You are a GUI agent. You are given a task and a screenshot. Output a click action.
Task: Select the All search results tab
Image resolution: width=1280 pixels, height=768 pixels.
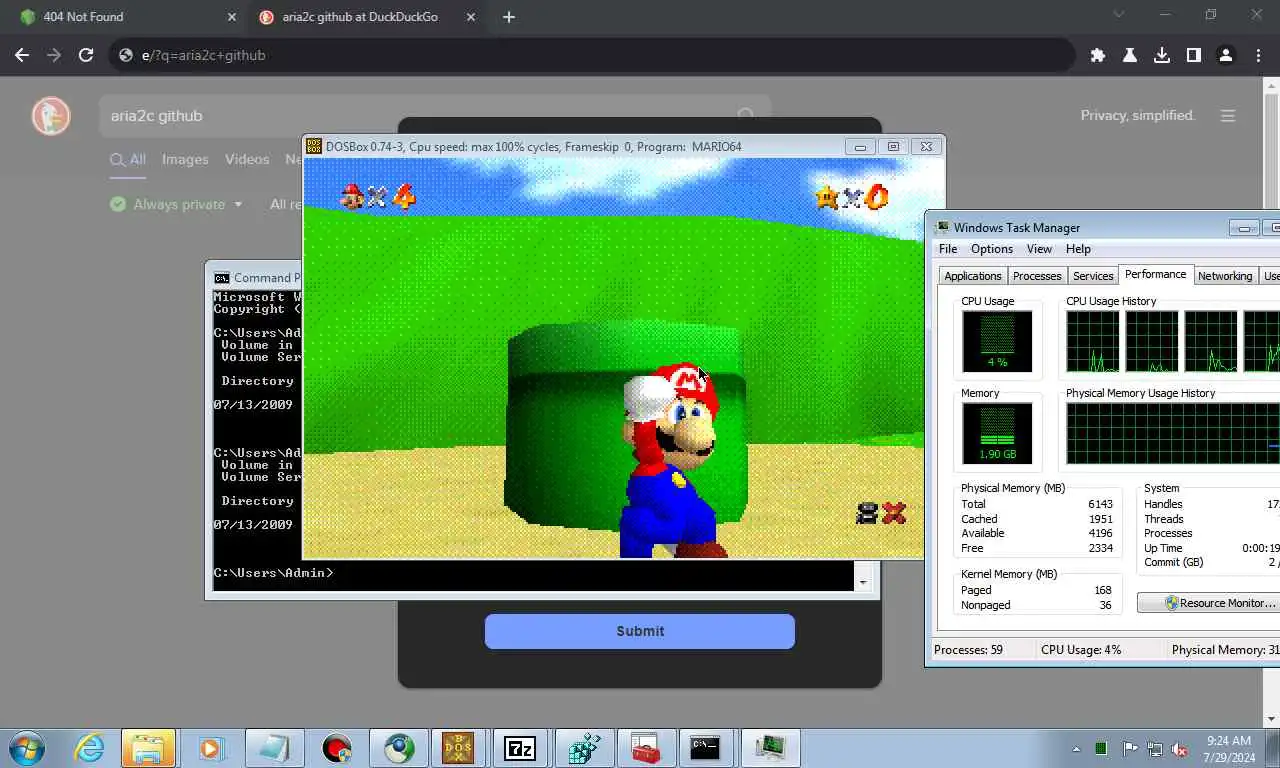(128, 159)
